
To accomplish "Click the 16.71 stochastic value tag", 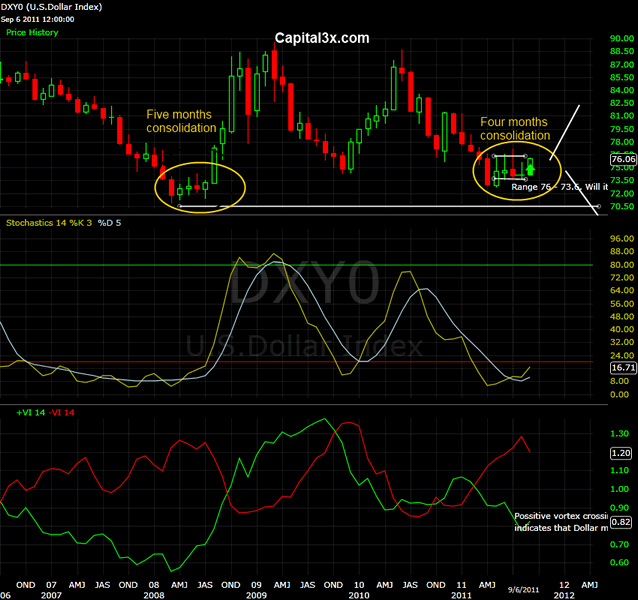I will click(x=623, y=368).
